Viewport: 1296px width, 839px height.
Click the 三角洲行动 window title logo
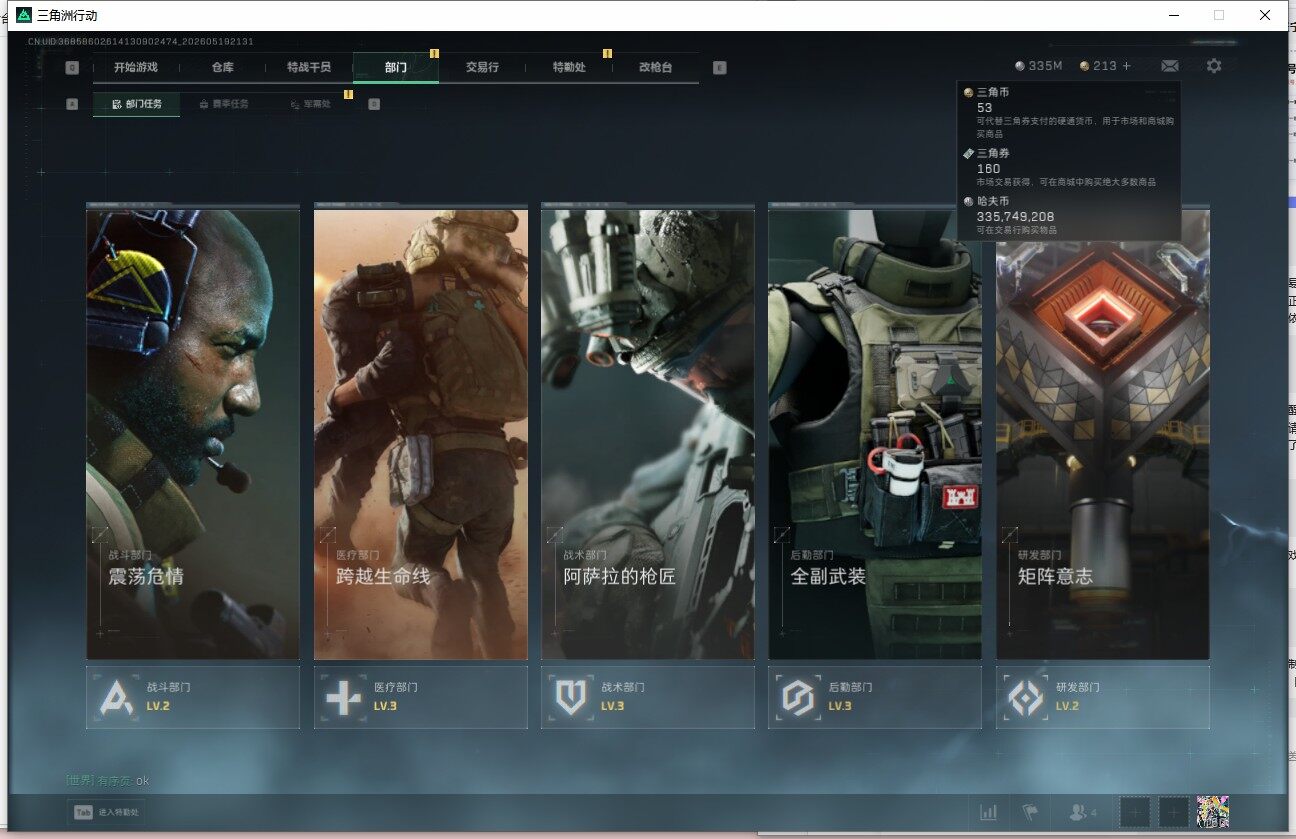[x=24, y=15]
